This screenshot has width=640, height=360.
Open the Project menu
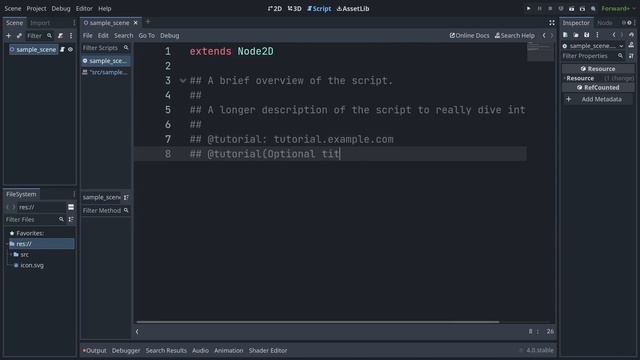36,9
